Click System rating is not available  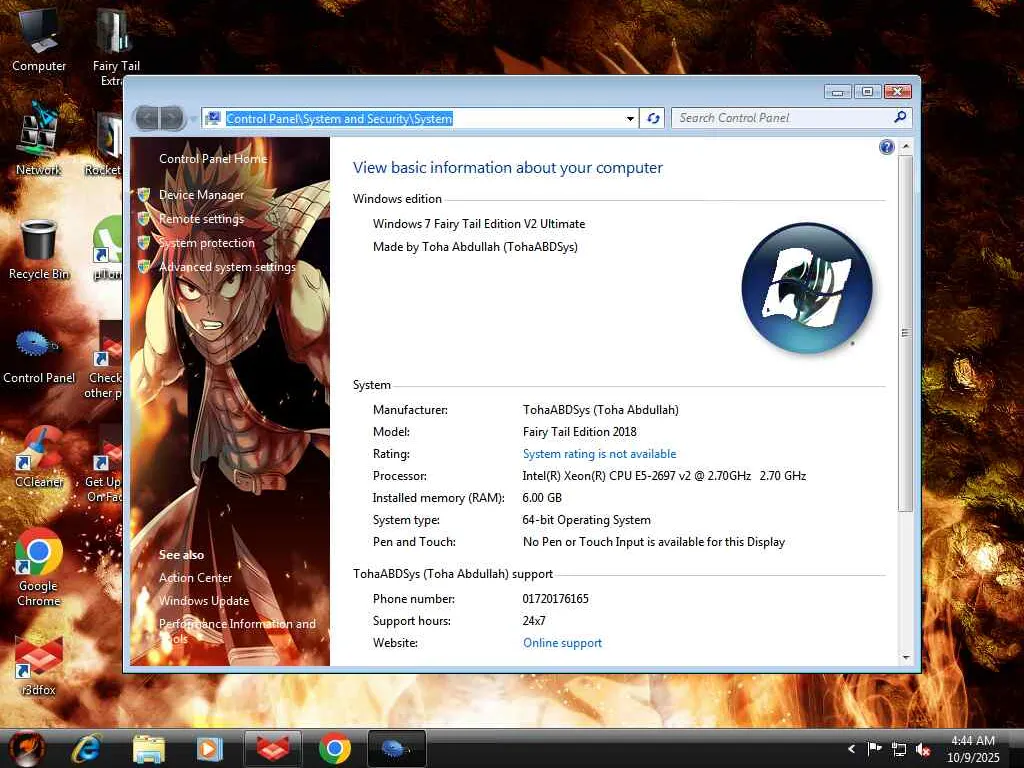click(x=600, y=454)
